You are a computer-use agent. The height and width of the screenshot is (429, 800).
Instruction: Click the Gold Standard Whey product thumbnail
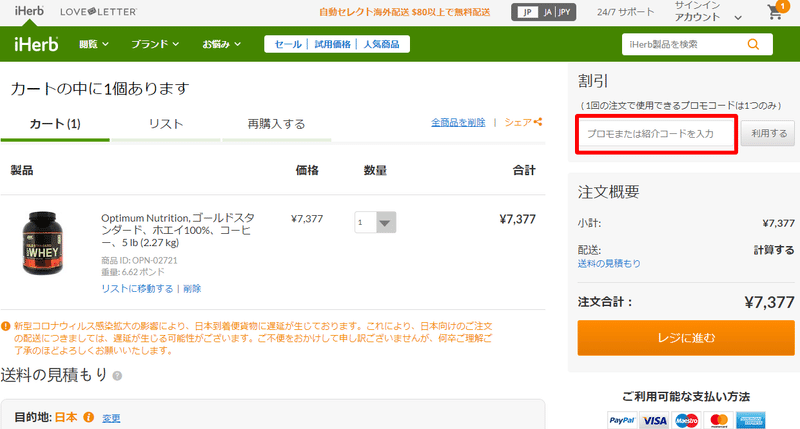click(x=43, y=243)
